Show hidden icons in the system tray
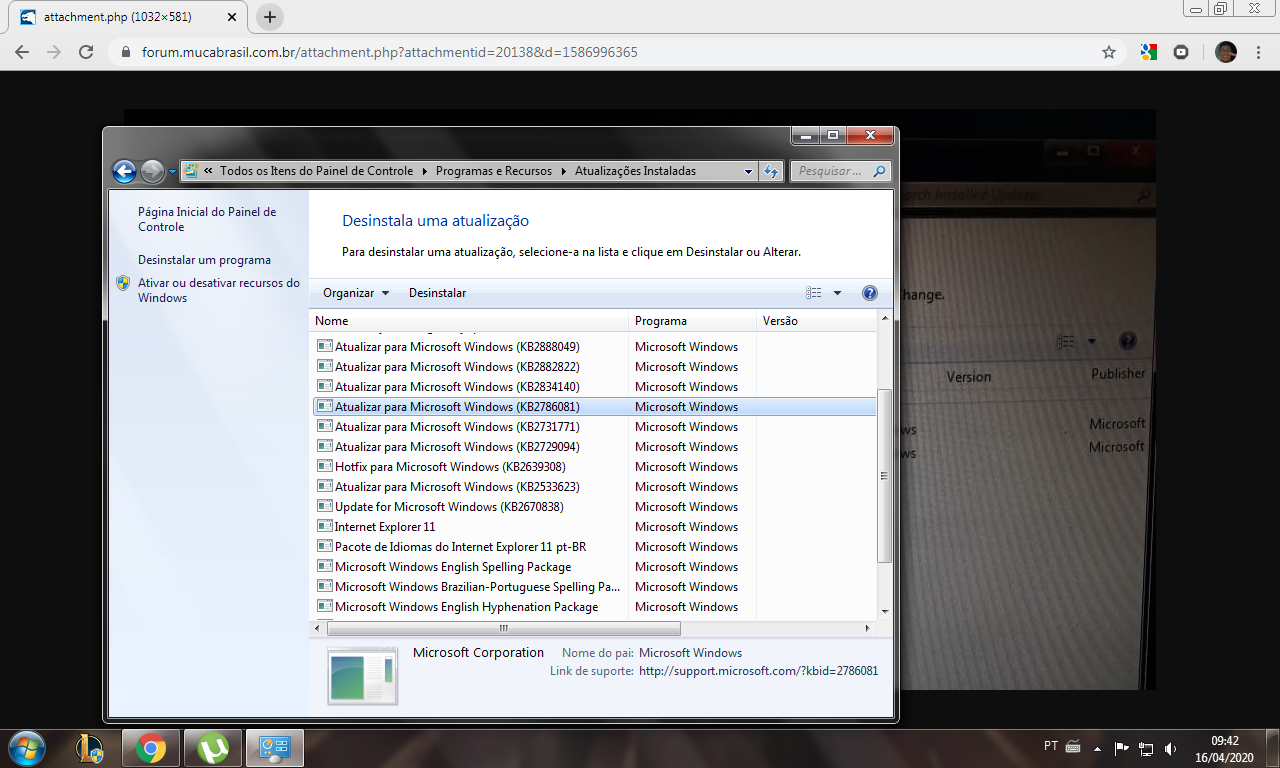 [x=1097, y=748]
